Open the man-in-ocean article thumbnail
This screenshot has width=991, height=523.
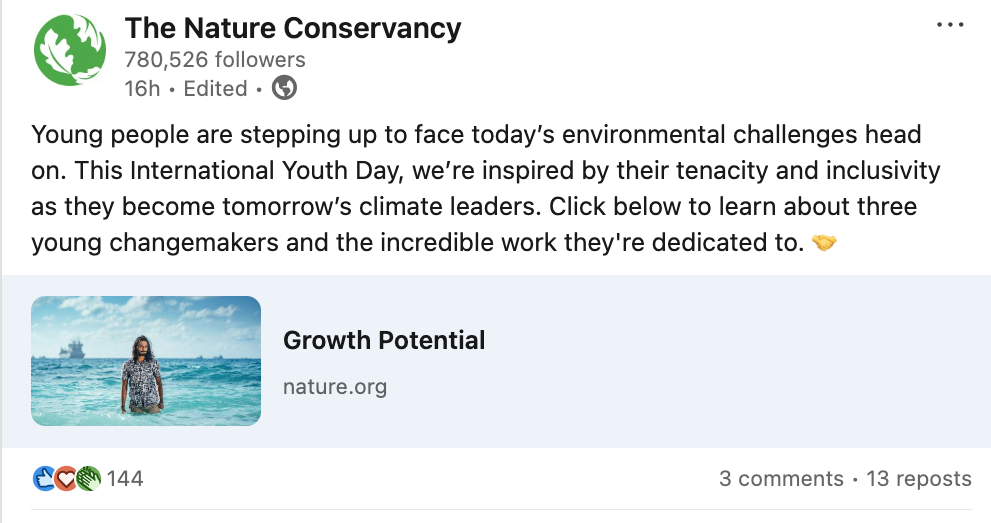tap(146, 361)
